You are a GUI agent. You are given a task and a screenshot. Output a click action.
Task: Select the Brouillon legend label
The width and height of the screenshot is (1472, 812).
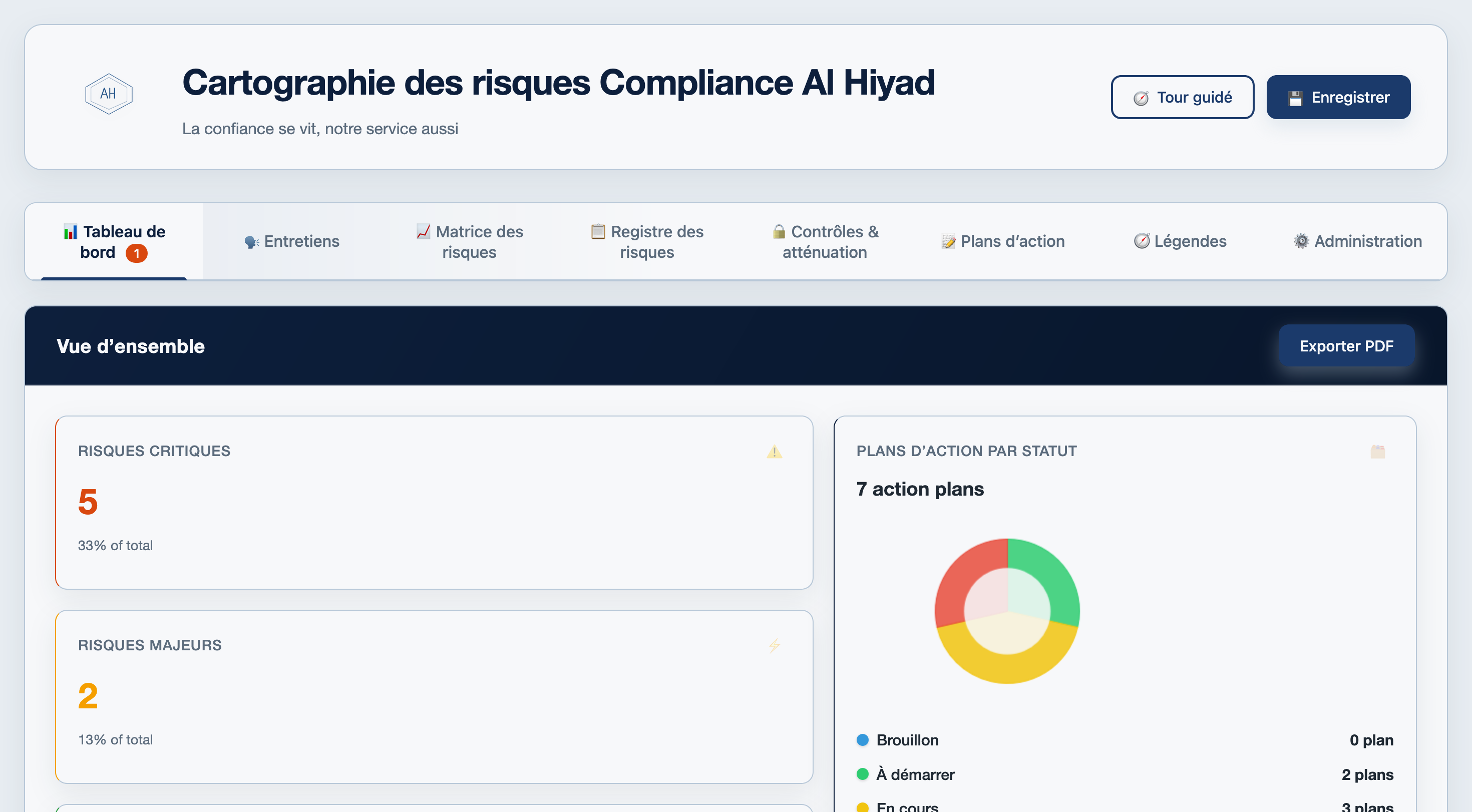[907, 740]
